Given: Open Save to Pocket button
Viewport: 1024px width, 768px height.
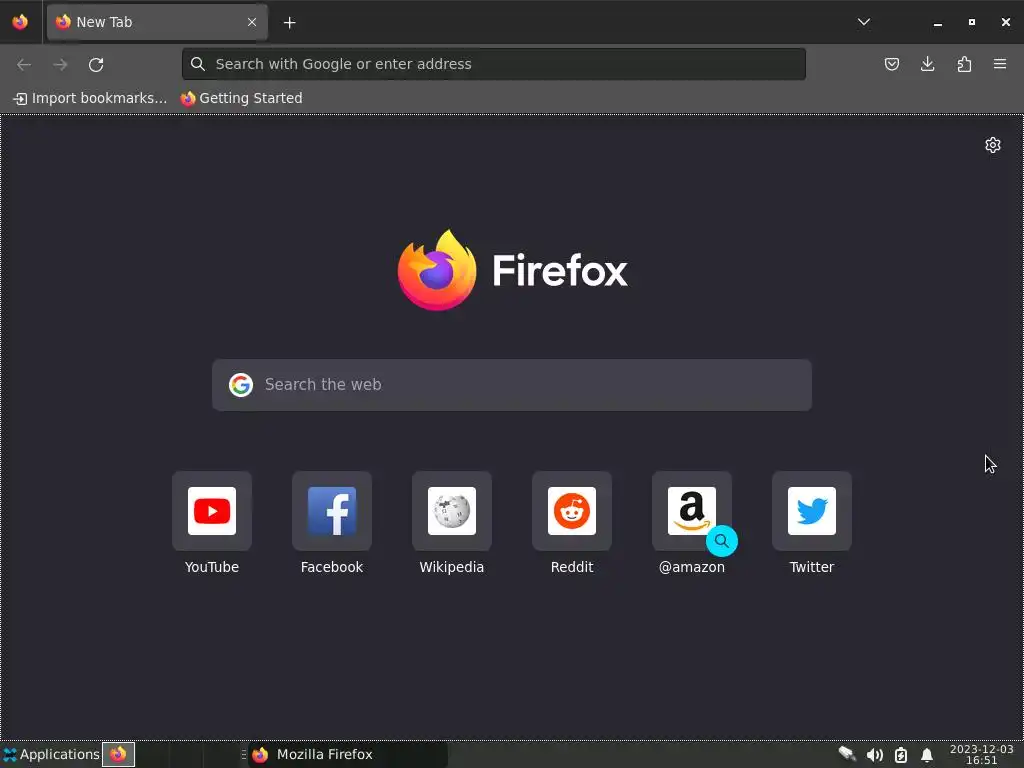Looking at the screenshot, I should point(891,64).
